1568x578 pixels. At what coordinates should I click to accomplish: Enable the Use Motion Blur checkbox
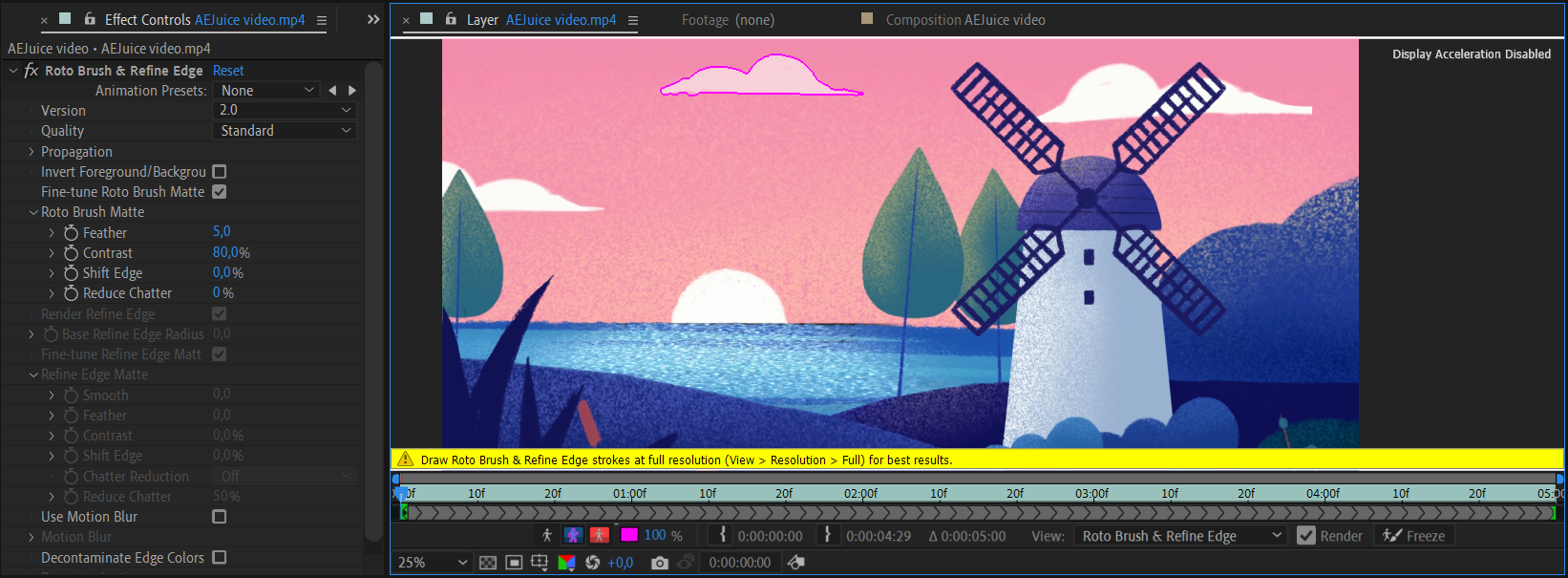(220, 517)
